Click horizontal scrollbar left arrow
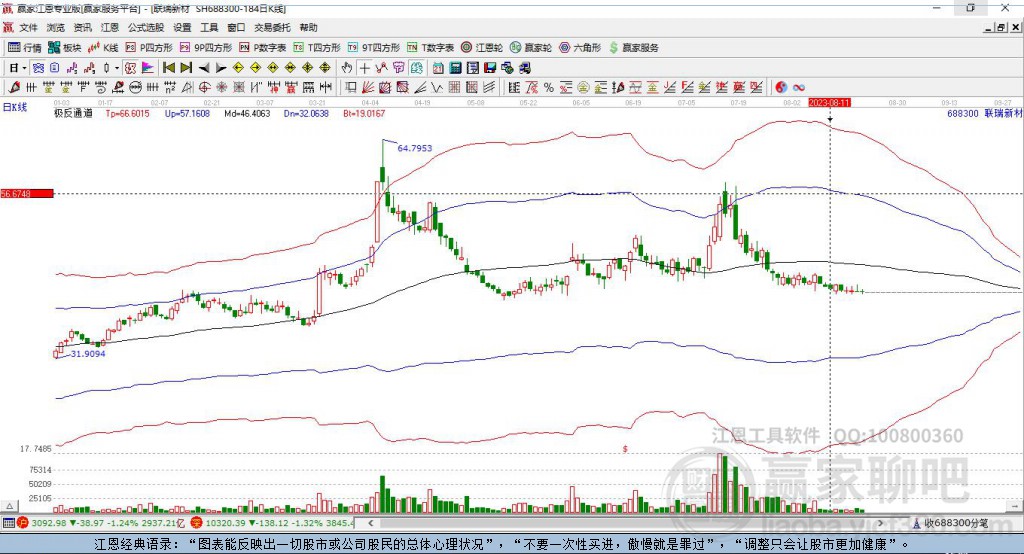 370,523
